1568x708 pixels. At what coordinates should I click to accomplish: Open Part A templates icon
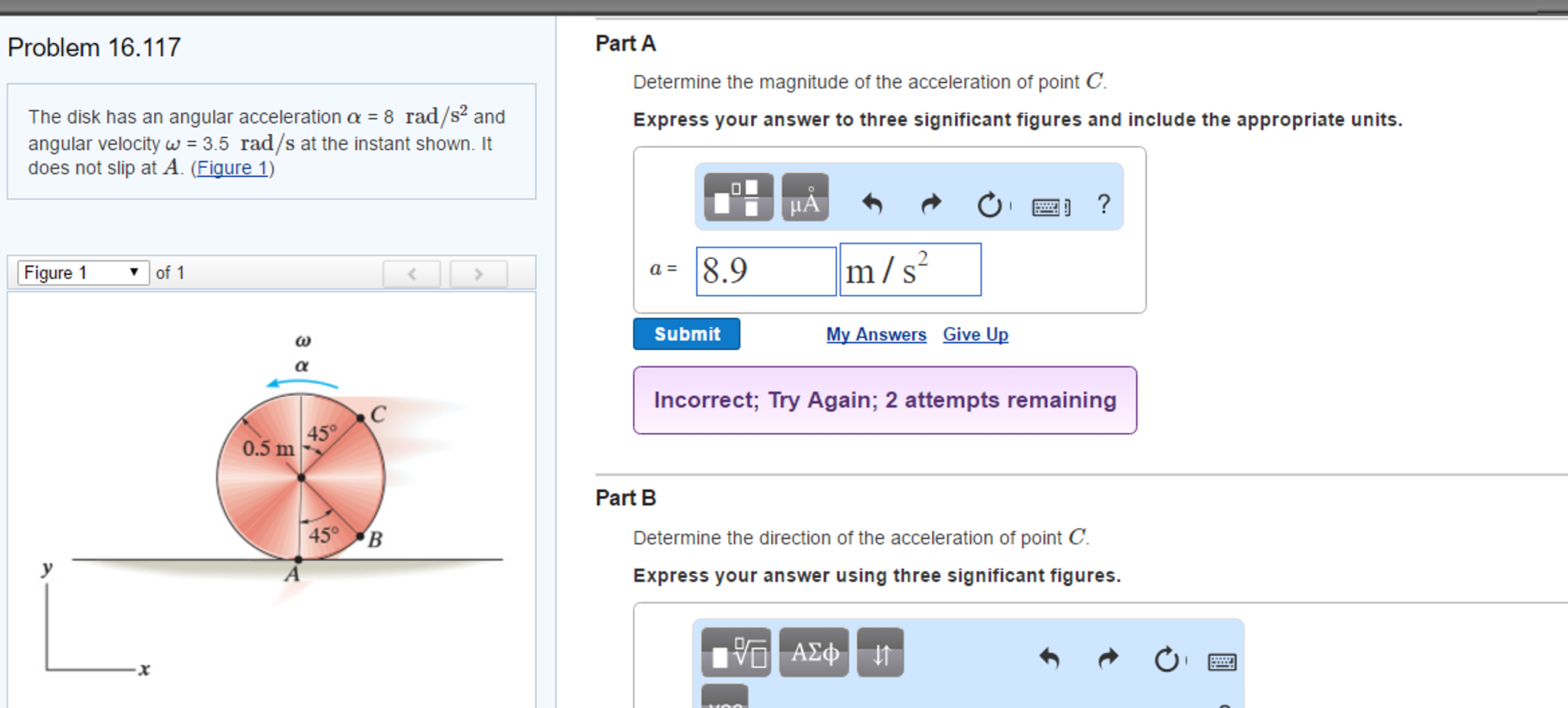[x=738, y=197]
